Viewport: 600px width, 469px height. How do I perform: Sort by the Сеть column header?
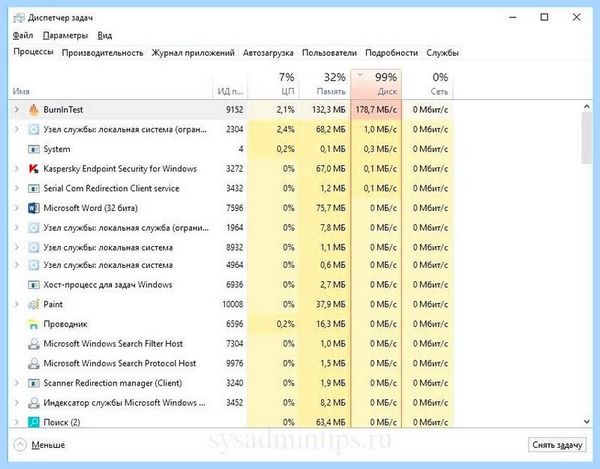coord(427,84)
